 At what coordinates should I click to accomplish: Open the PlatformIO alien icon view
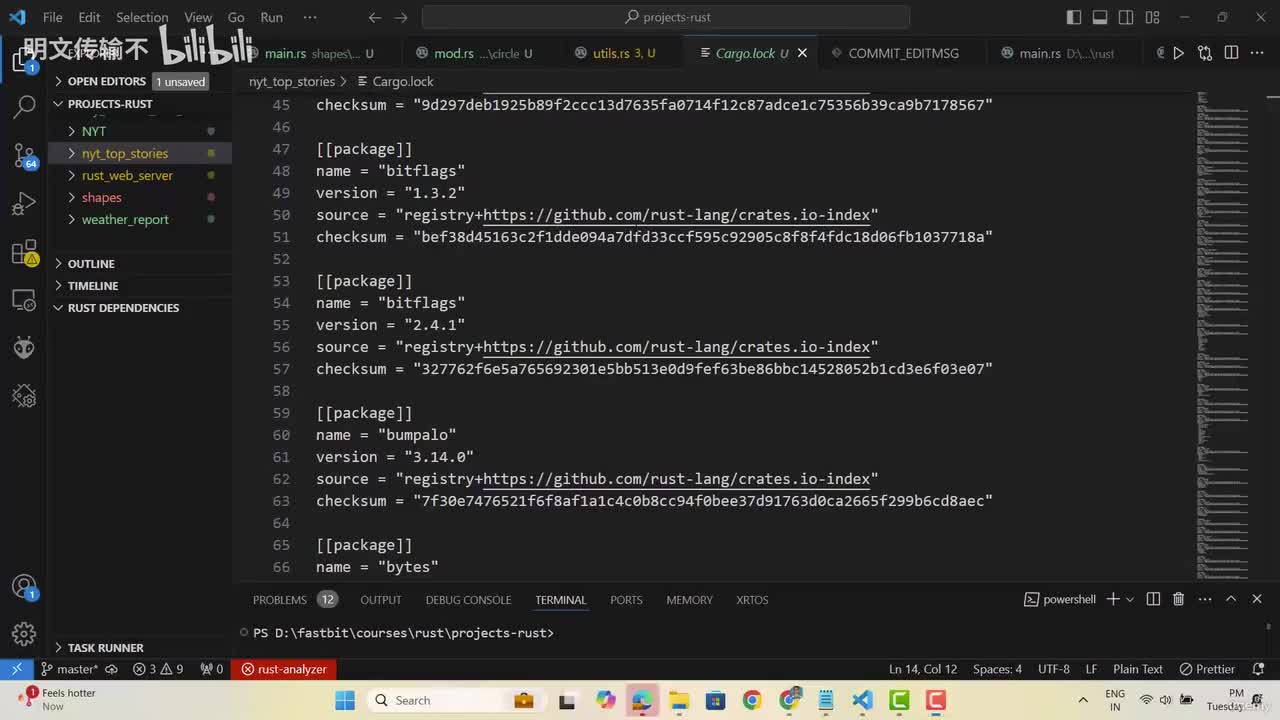pyautogui.click(x=24, y=348)
